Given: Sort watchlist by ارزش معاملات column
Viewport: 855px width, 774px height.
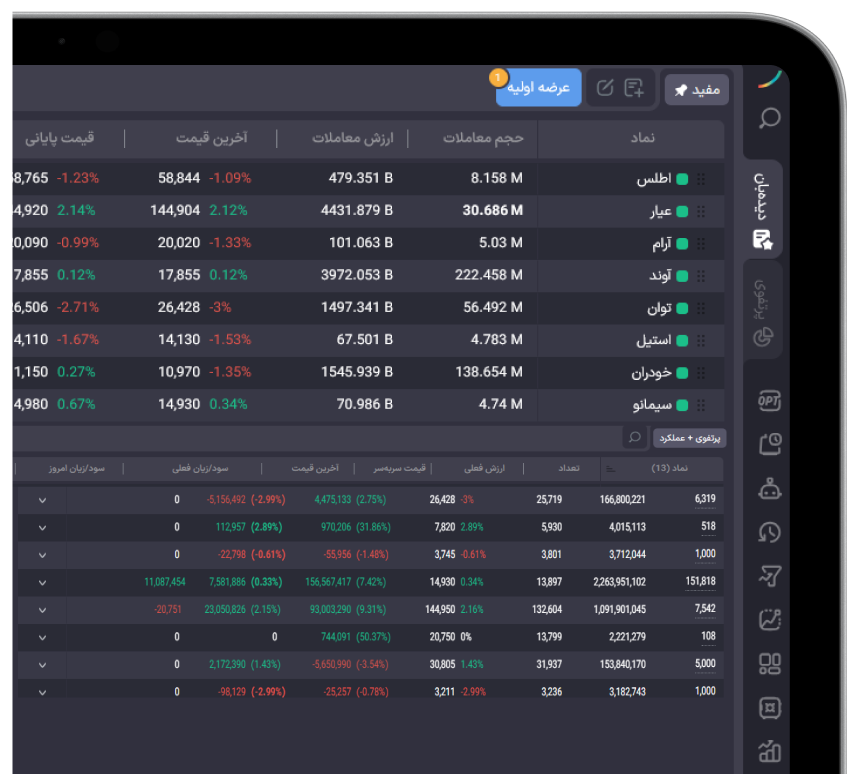Looking at the screenshot, I should pos(352,138).
